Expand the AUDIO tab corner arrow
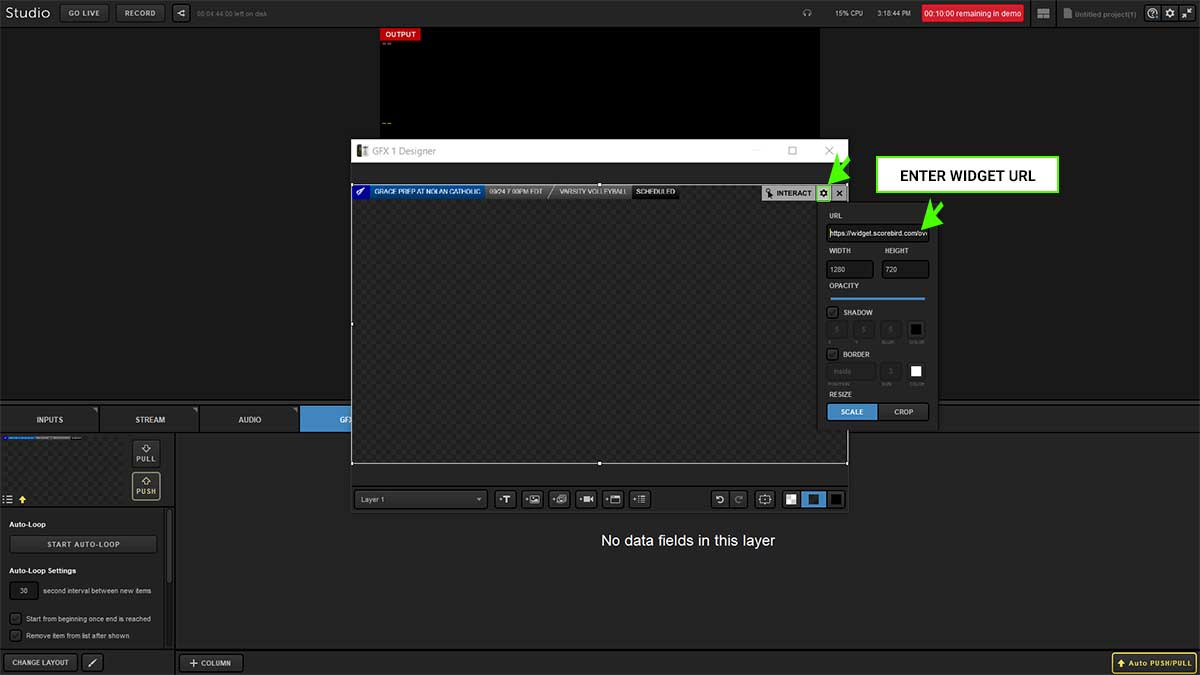This screenshot has height=675, width=1200. (294, 410)
